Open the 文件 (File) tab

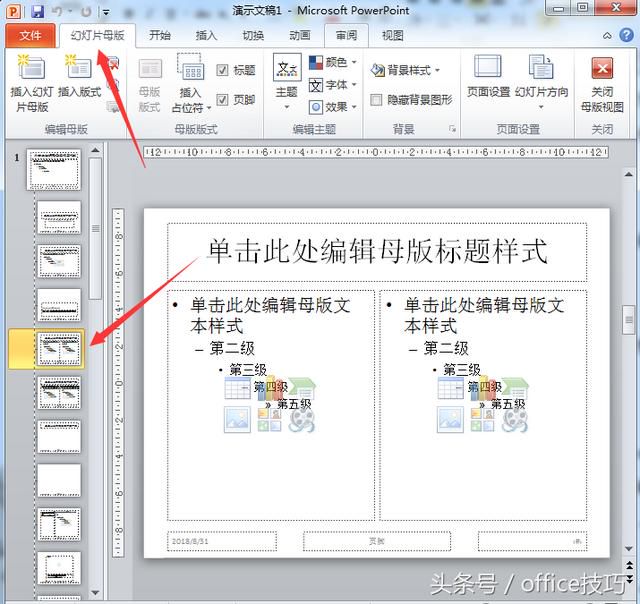pos(30,36)
